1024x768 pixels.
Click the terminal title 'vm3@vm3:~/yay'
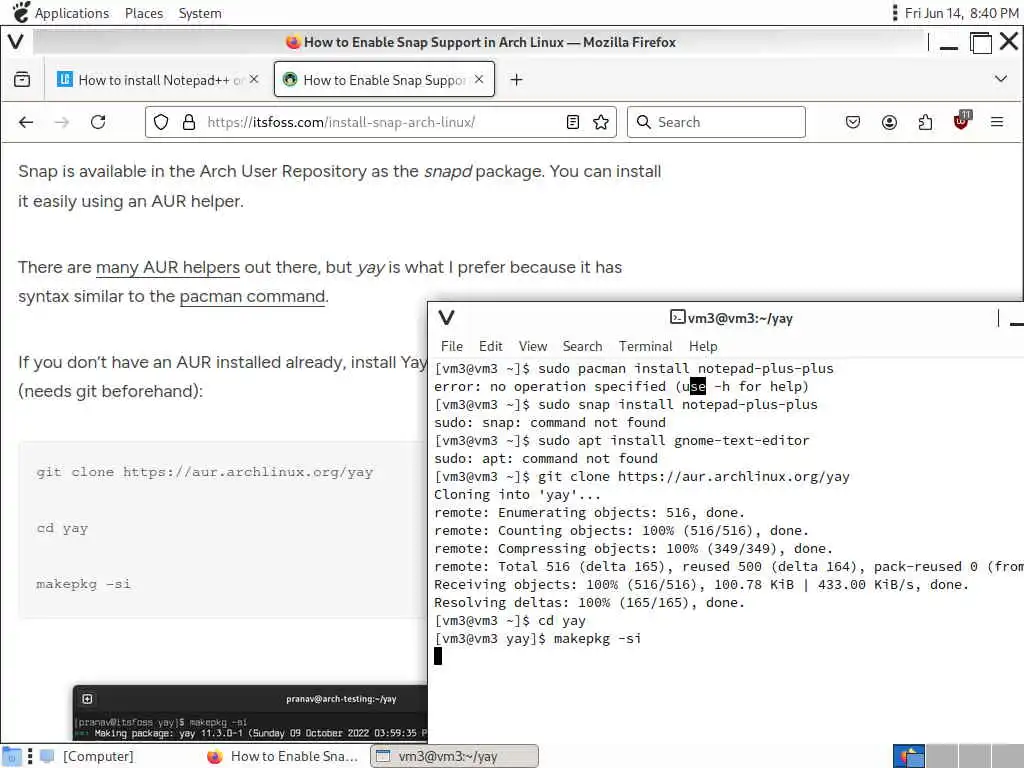[x=732, y=318]
